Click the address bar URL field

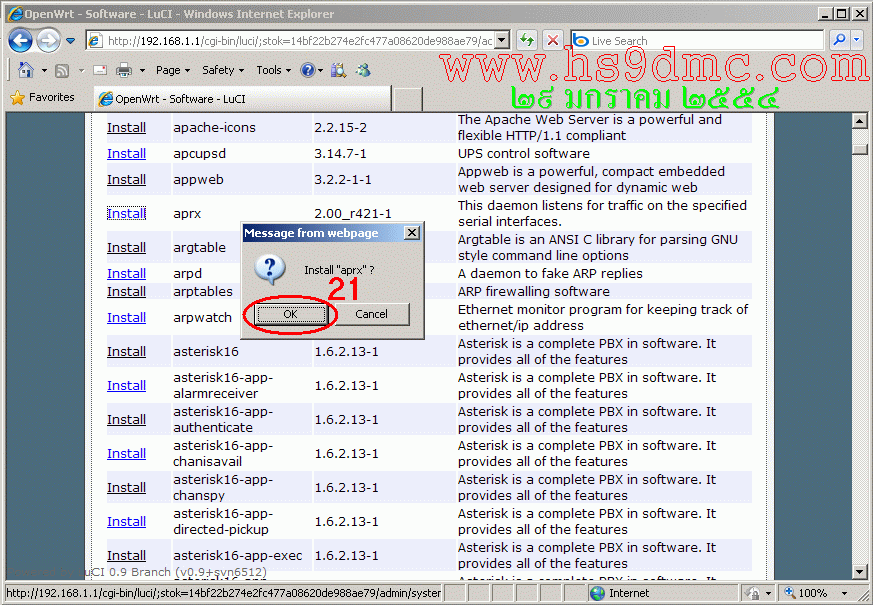(x=290, y=41)
